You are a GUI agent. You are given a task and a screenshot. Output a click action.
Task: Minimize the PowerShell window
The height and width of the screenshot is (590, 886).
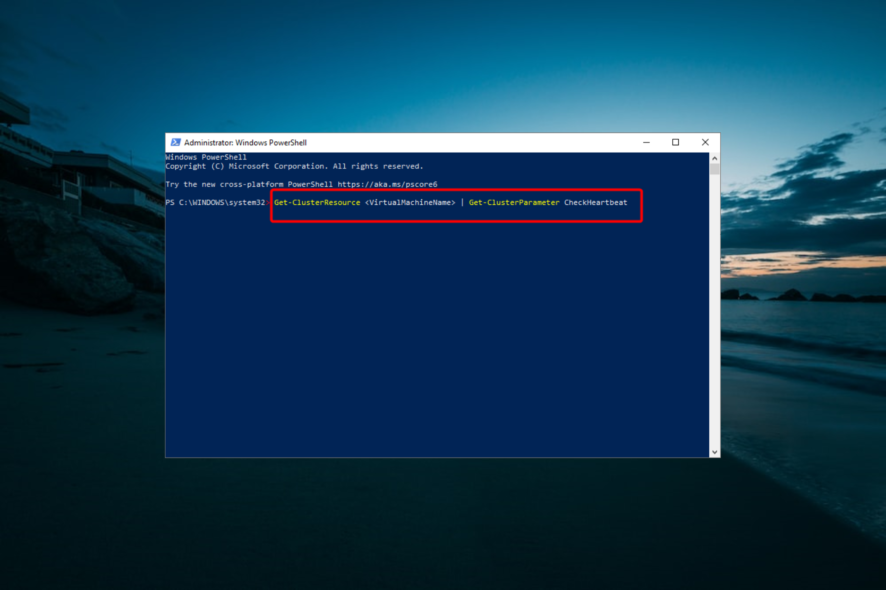pyautogui.click(x=646, y=142)
